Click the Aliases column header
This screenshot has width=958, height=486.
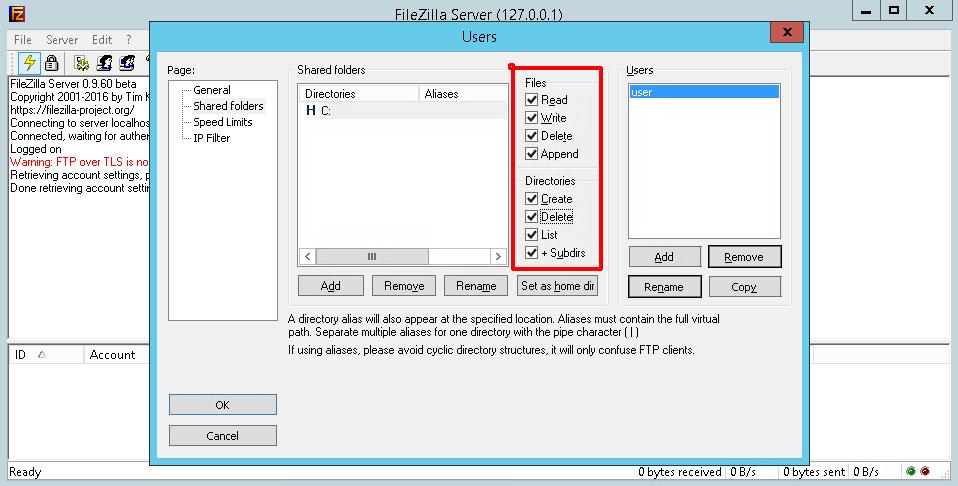(x=463, y=94)
